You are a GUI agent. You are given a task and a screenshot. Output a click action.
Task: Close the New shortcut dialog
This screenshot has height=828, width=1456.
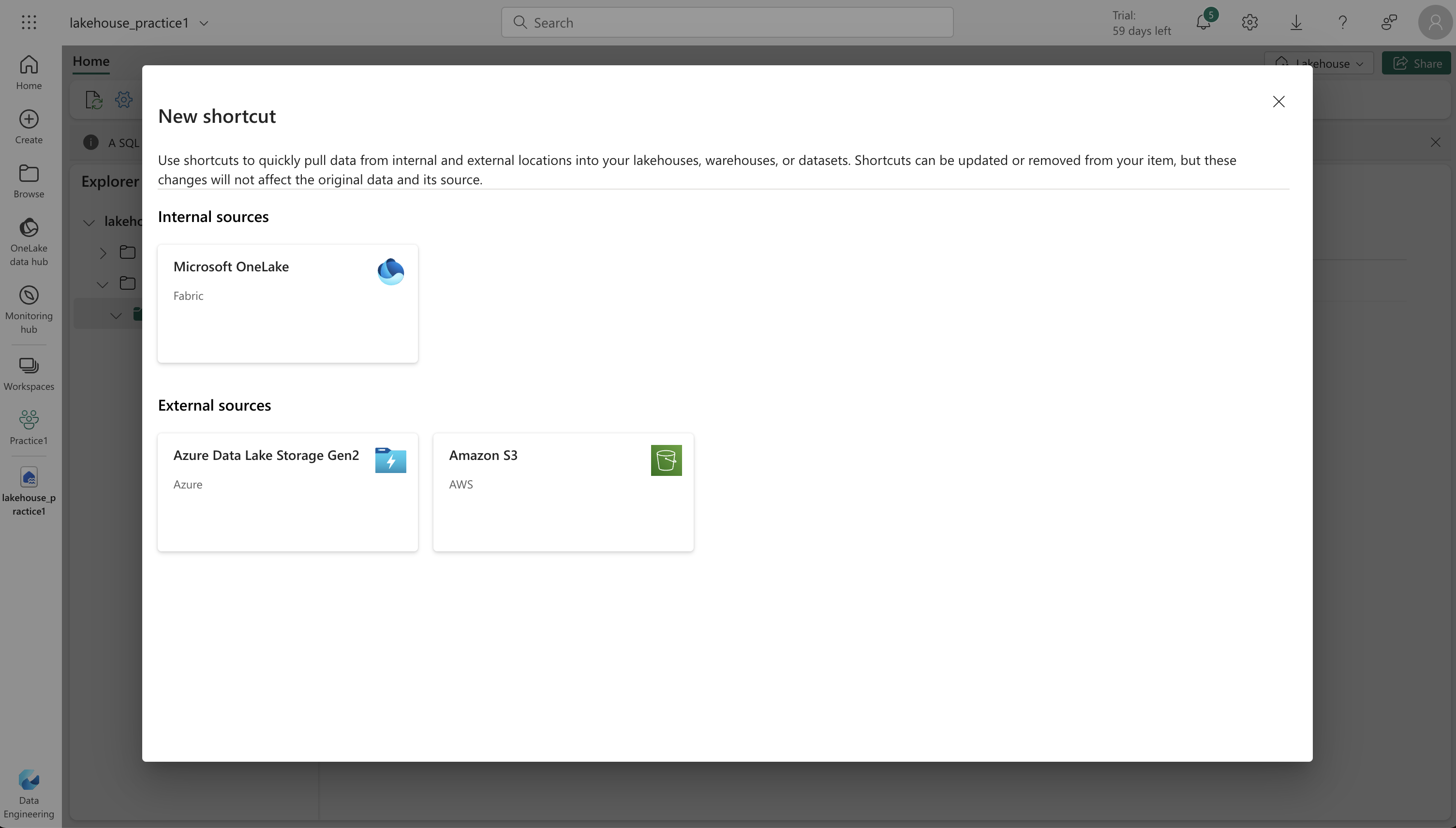pos(1278,101)
